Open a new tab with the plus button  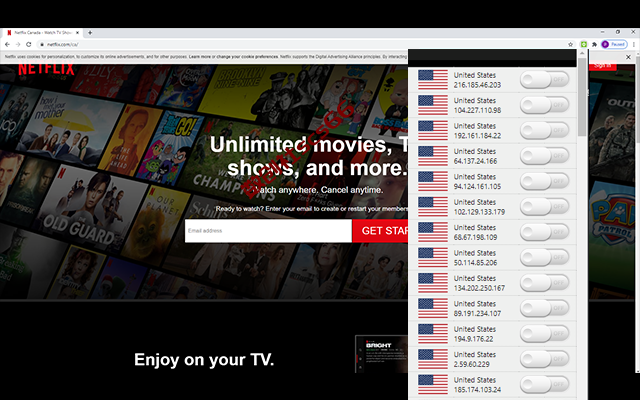click(x=90, y=33)
